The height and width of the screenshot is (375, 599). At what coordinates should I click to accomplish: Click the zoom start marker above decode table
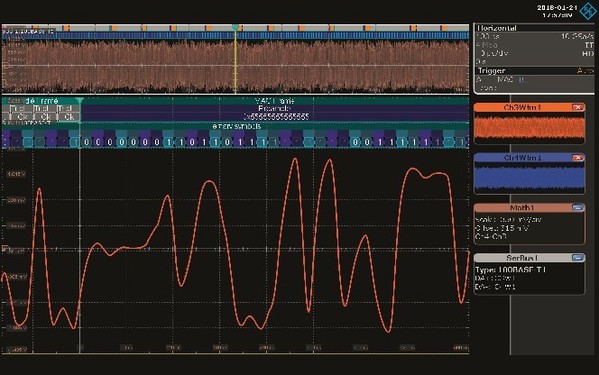point(79,100)
